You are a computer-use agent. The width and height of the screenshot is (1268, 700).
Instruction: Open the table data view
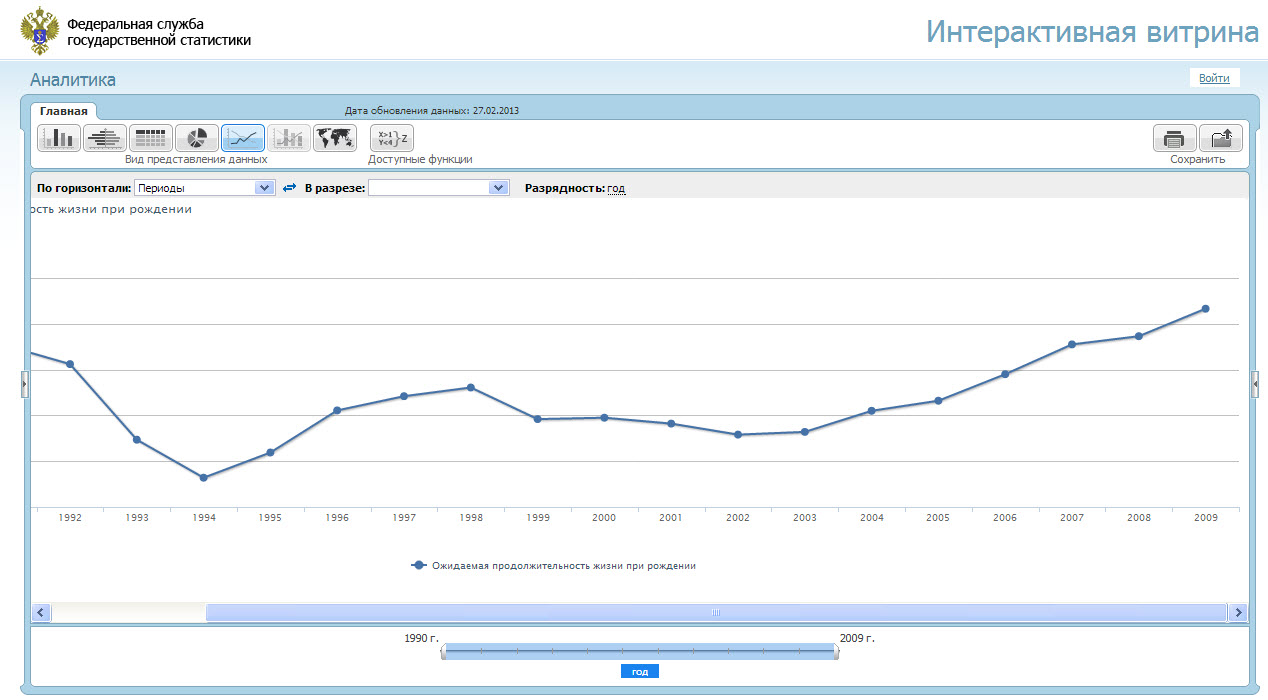tap(151, 138)
